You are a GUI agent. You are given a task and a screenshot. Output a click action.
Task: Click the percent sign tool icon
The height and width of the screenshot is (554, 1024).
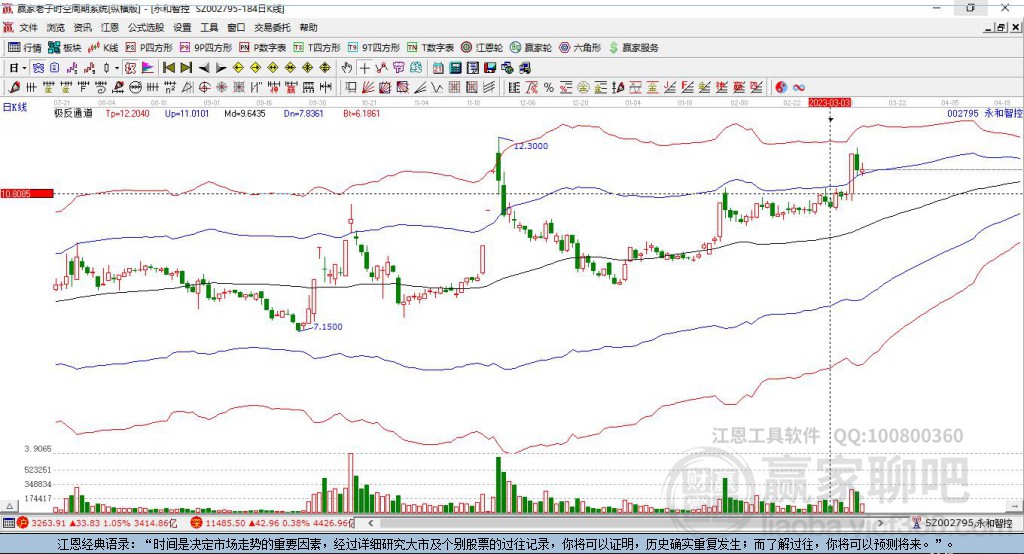pyautogui.click(x=549, y=87)
